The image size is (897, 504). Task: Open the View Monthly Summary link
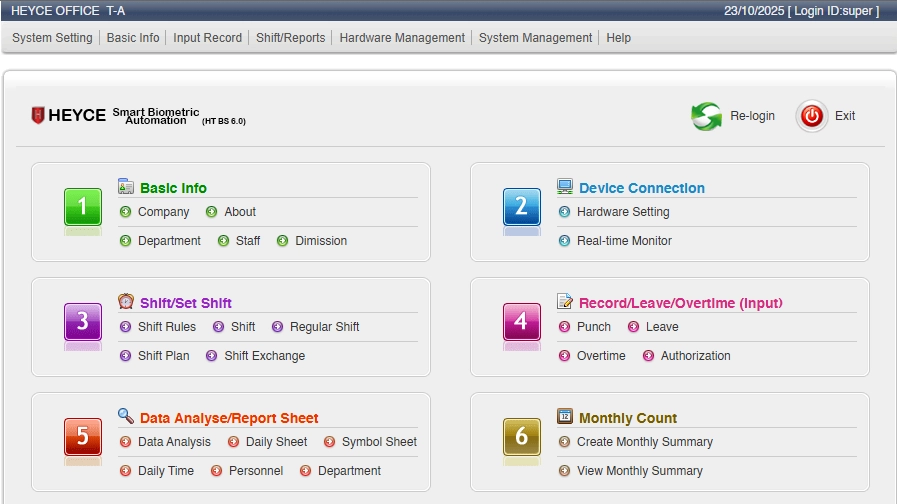[x=640, y=471]
